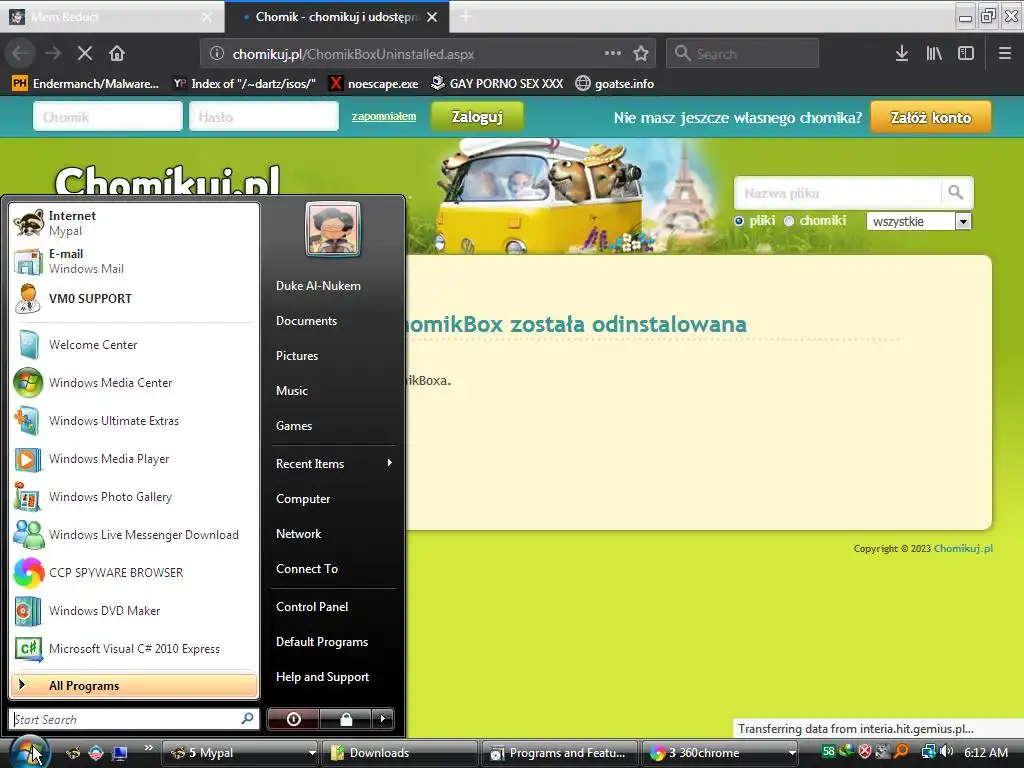Open the wszystkie dropdown

pyautogui.click(x=919, y=221)
